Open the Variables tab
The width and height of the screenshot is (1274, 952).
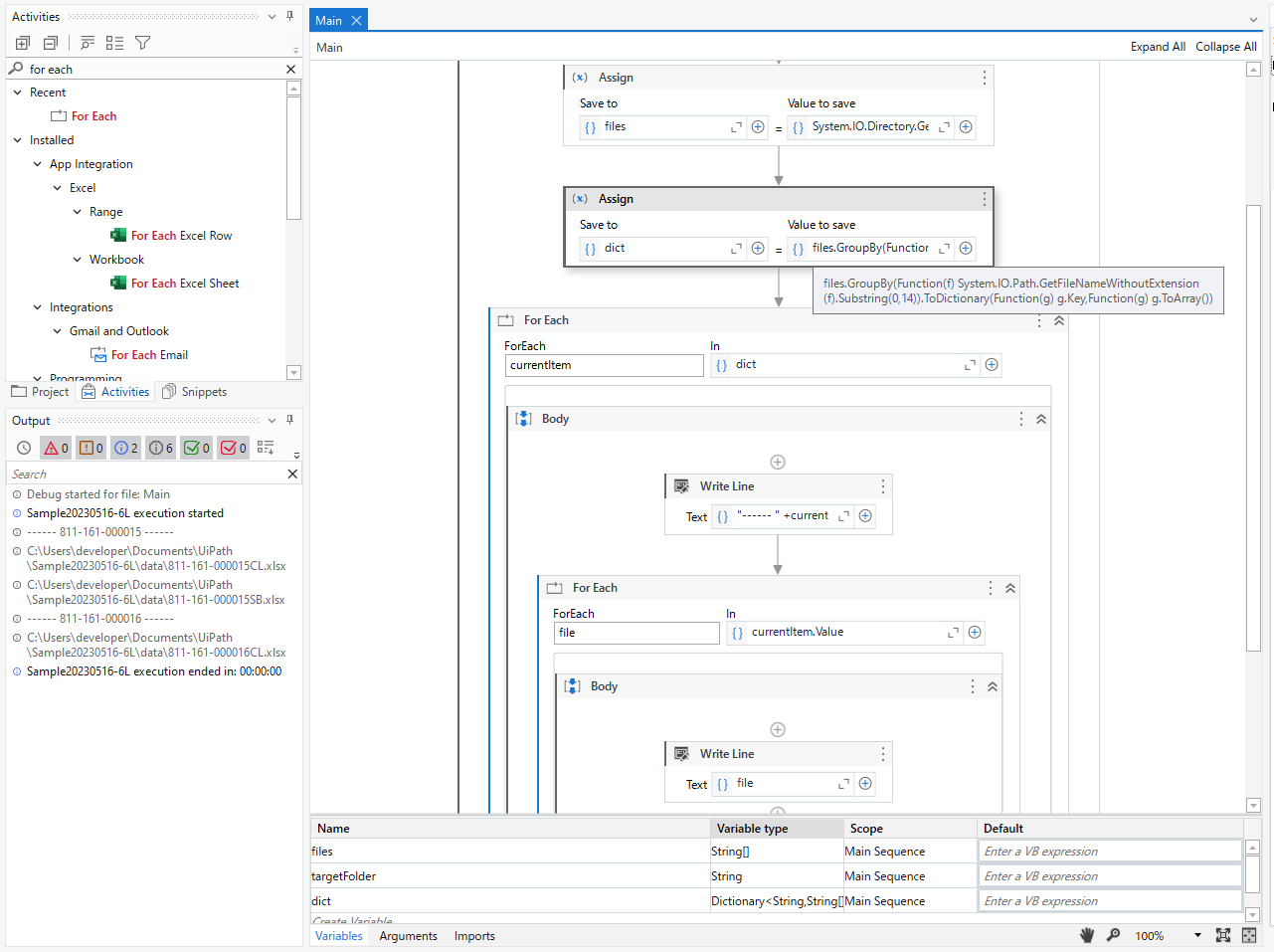click(338, 936)
